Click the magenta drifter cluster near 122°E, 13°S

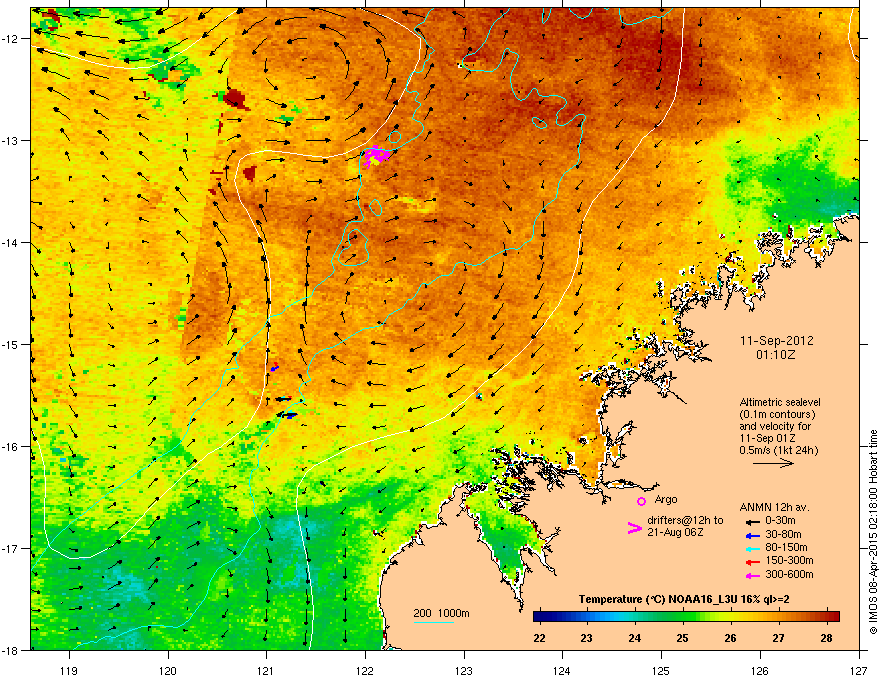[x=375, y=155]
